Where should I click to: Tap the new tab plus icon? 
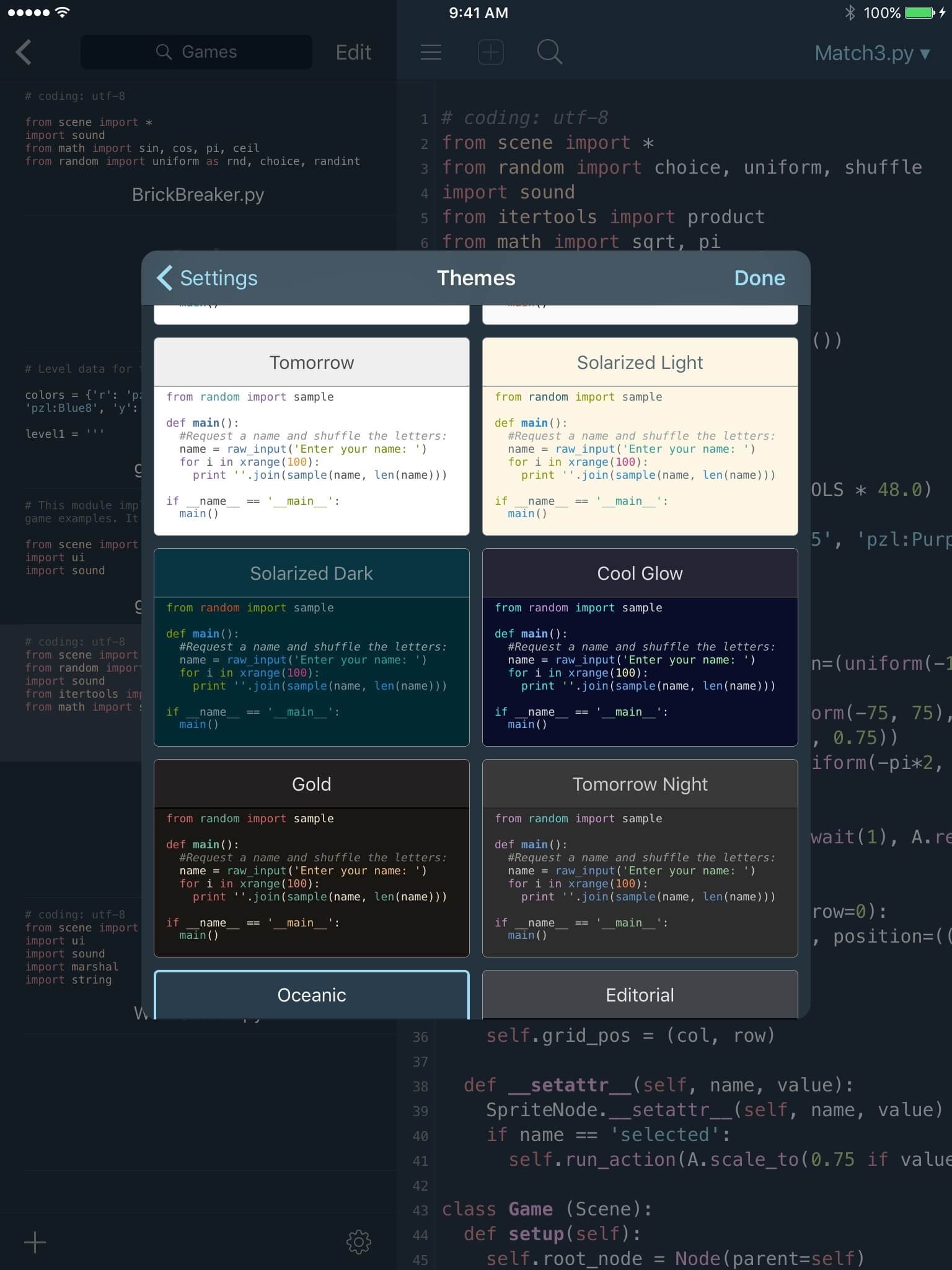[x=490, y=53]
